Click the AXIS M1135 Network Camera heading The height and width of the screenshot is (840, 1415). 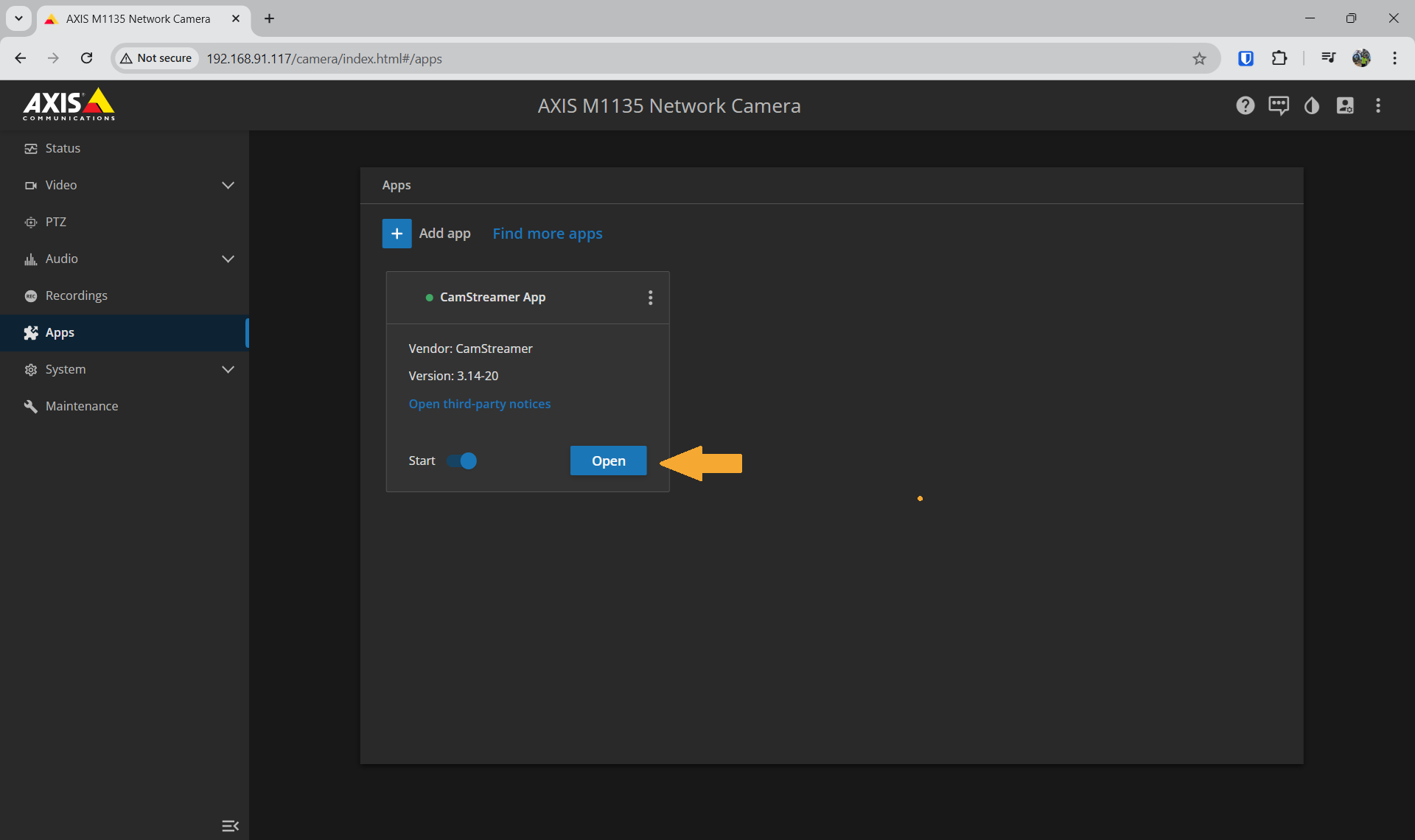pos(669,105)
